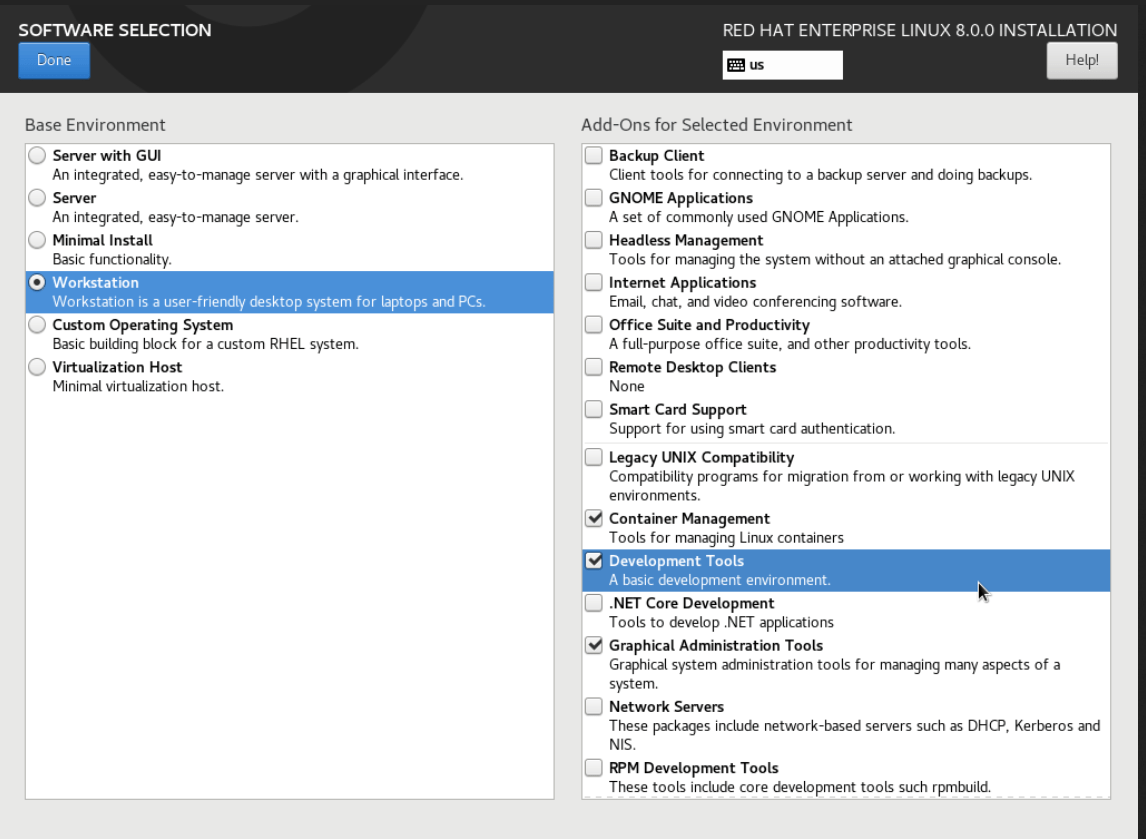Select the Server base environment
Viewport: 1146px width, 839px height.
(x=37, y=197)
